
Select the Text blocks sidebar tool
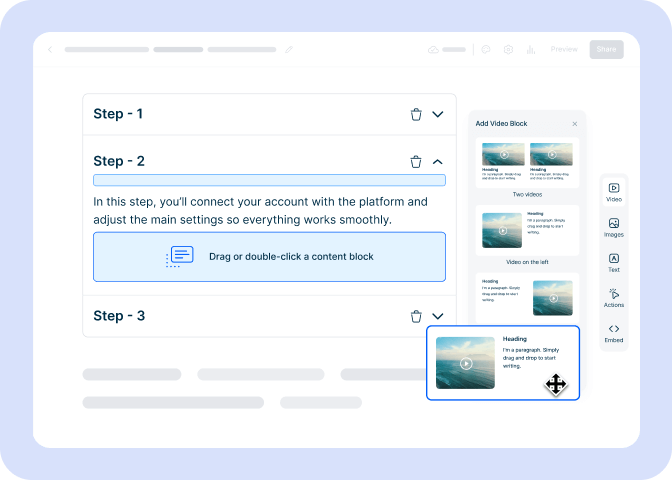click(x=614, y=263)
